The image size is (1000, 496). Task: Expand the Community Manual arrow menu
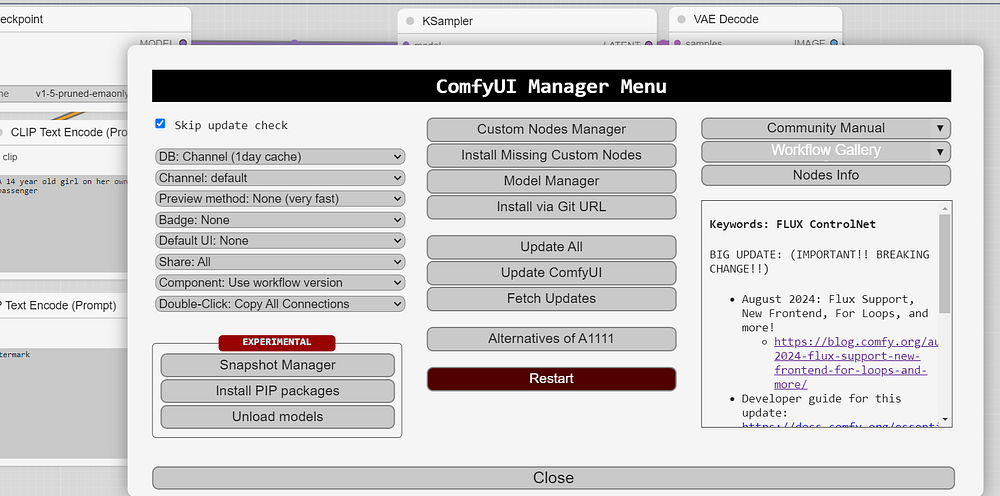click(940, 128)
